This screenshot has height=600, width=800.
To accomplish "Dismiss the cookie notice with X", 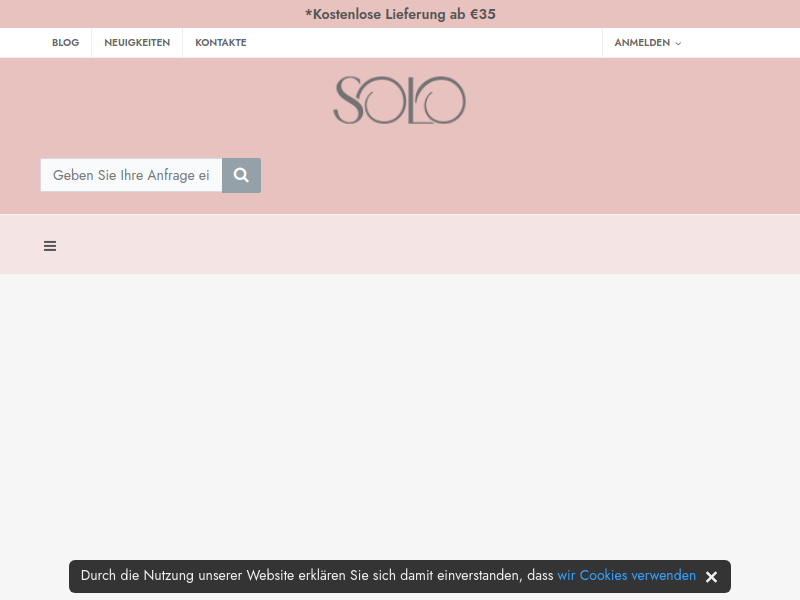I will [711, 577].
